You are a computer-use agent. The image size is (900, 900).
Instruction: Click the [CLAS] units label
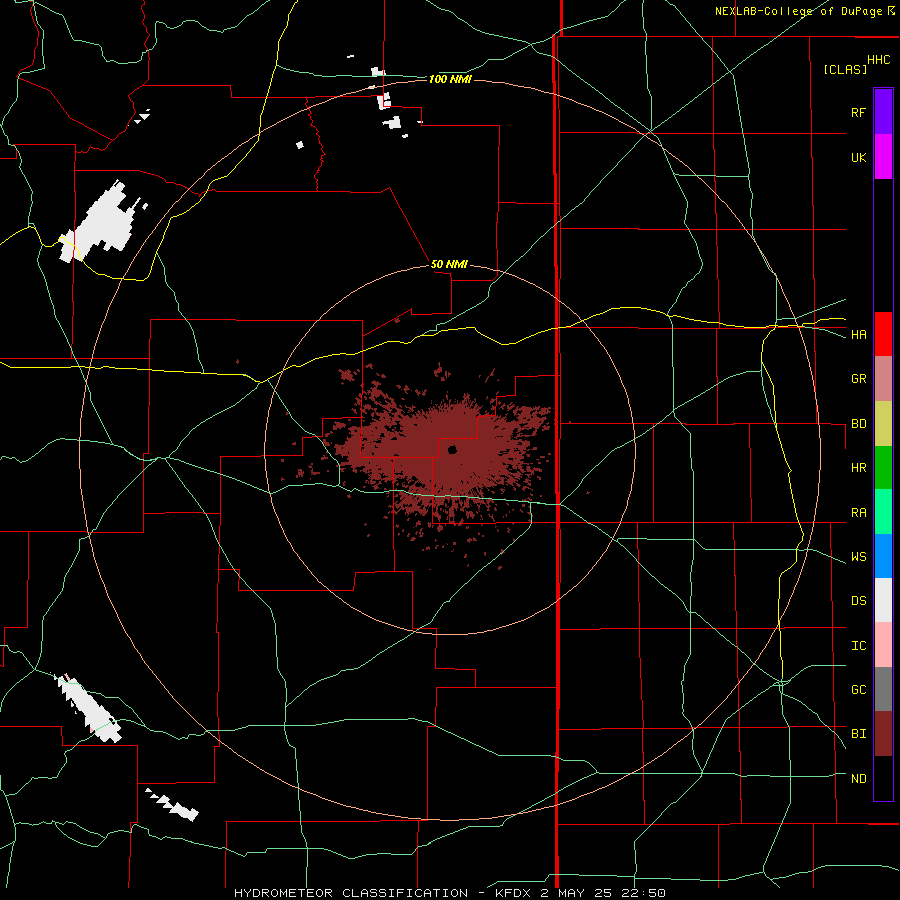point(845,70)
